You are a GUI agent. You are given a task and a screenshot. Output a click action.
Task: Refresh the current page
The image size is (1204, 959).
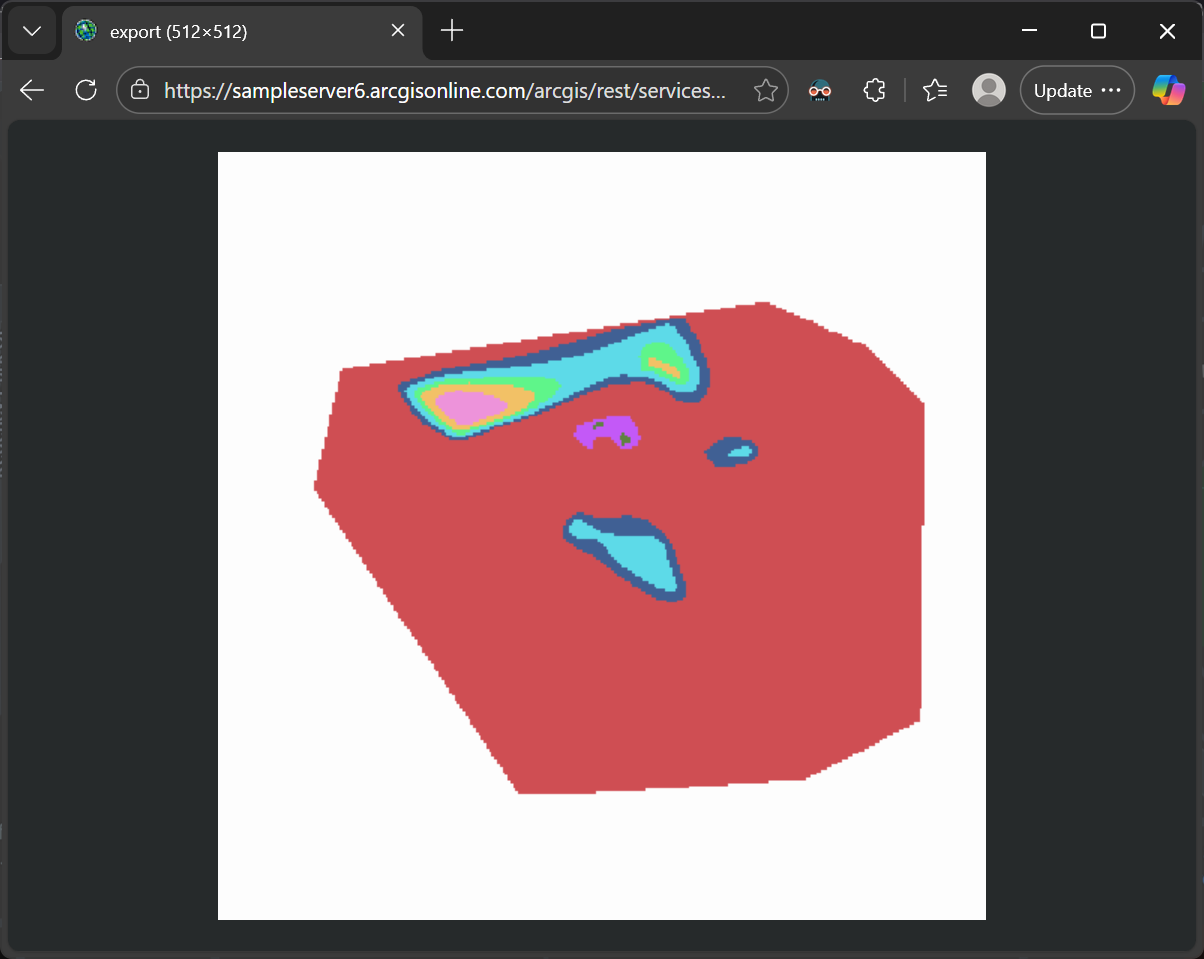click(x=86, y=90)
